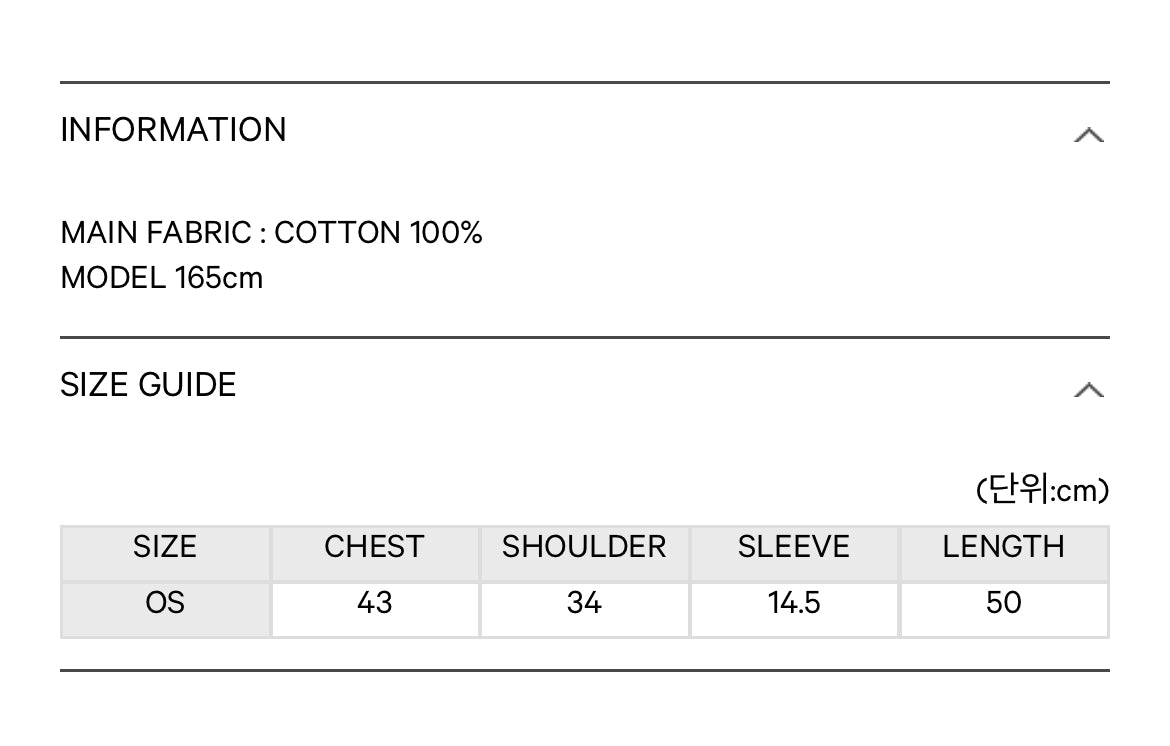Select the COTTON 100% fabric value
The height and width of the screenshot is (746, 1170).
pos(378,233)
